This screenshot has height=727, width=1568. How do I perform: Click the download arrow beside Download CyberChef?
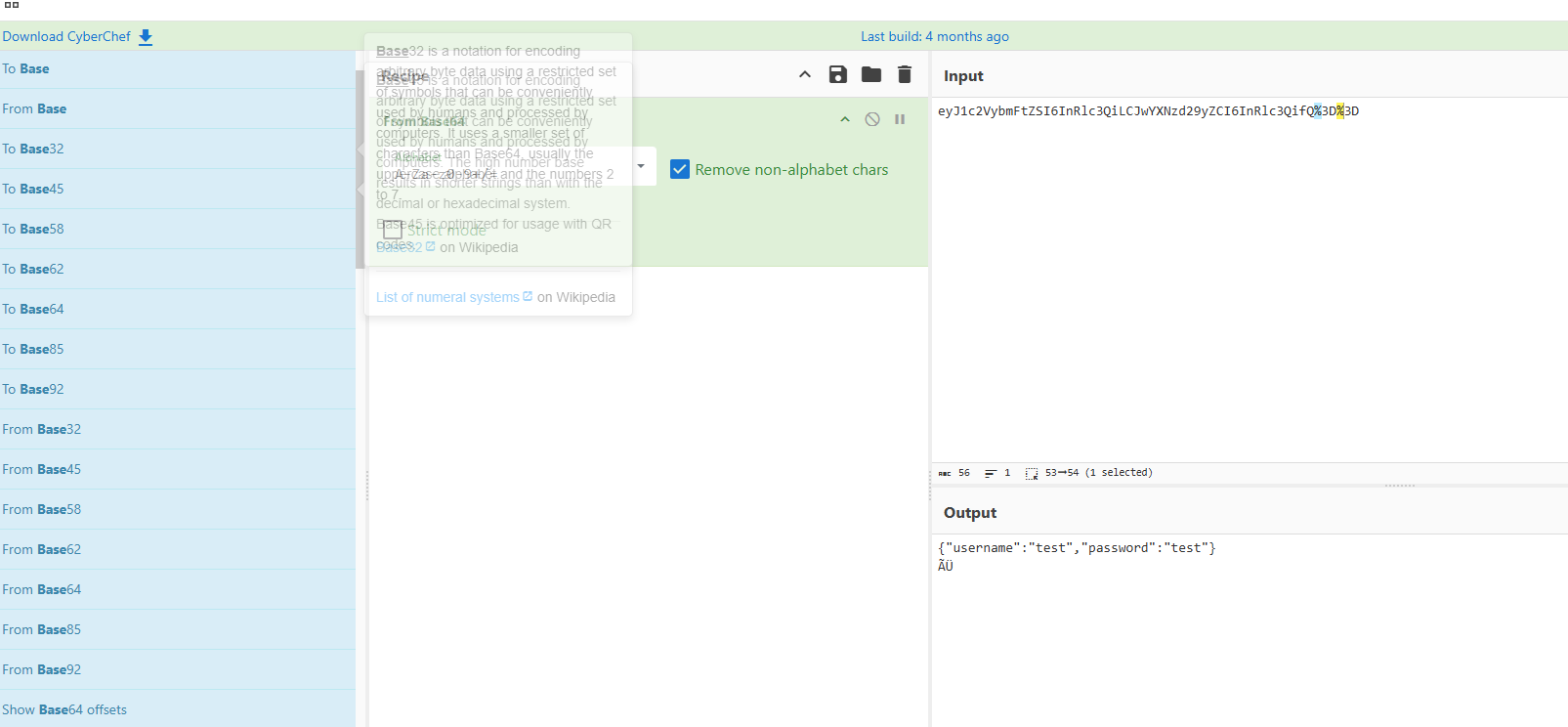click(x=146, y=37)
